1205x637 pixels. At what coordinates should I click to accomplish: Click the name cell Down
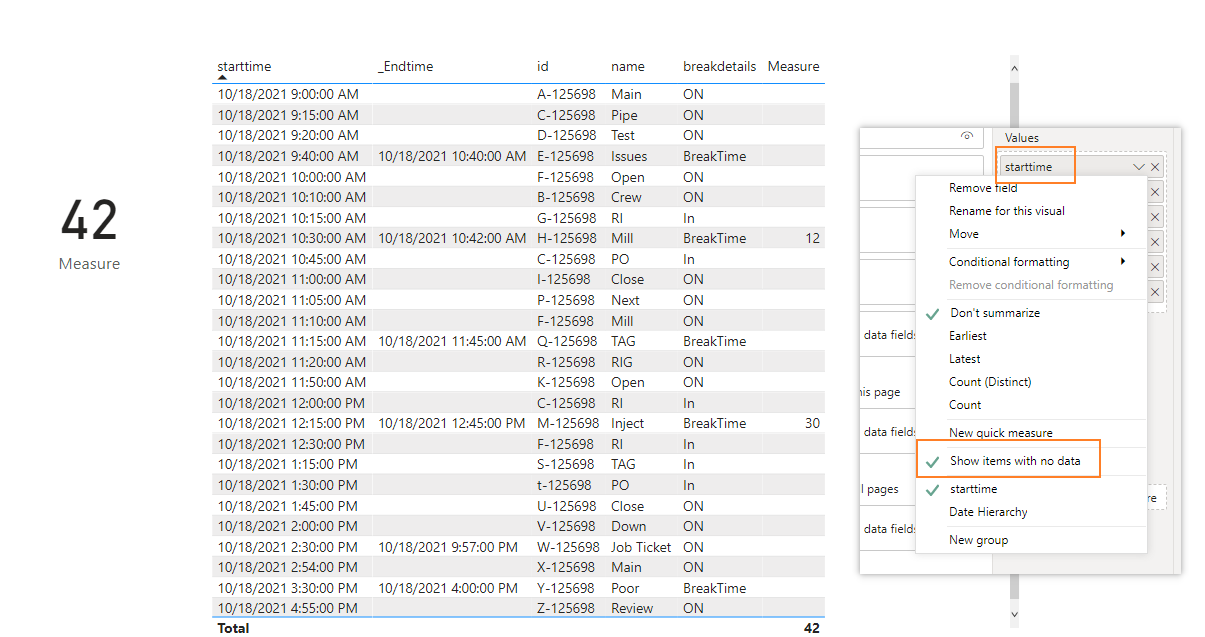(628, 526)
